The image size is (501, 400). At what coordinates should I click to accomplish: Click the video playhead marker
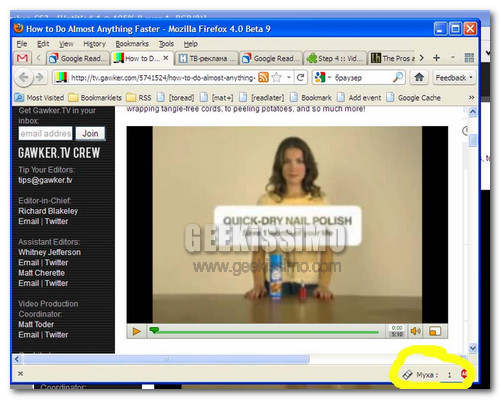[154, 330]
